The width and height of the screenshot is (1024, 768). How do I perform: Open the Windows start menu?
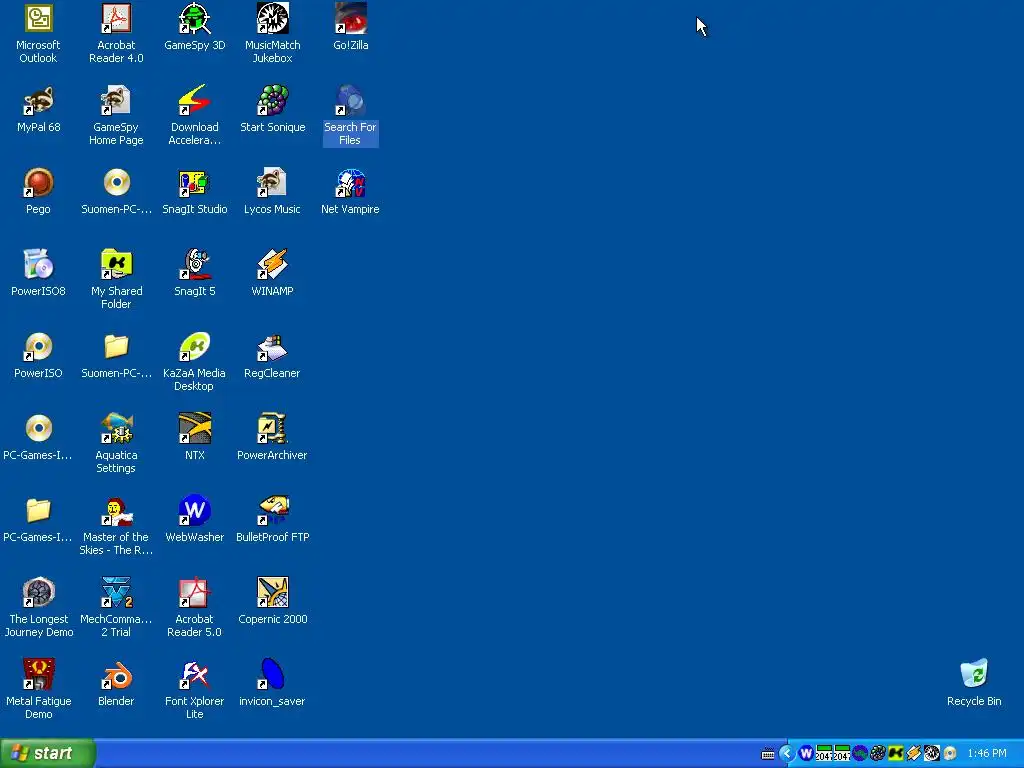(48, 753)
